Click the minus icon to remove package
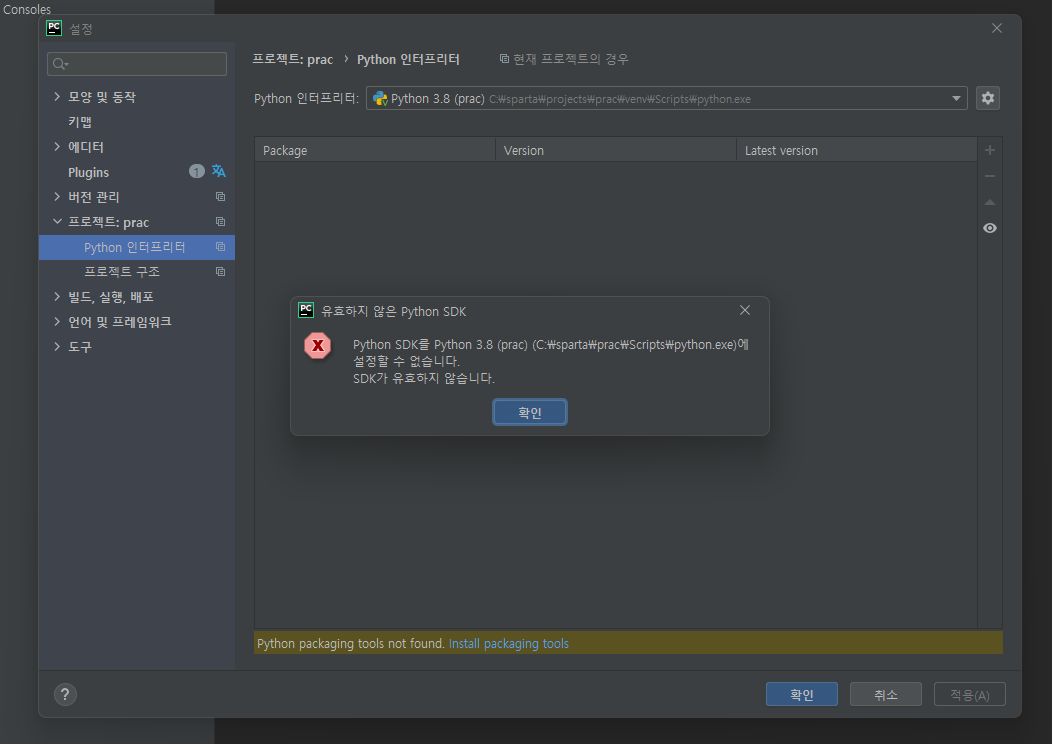The image size is (1052, 744). click(x=990, y=176)
